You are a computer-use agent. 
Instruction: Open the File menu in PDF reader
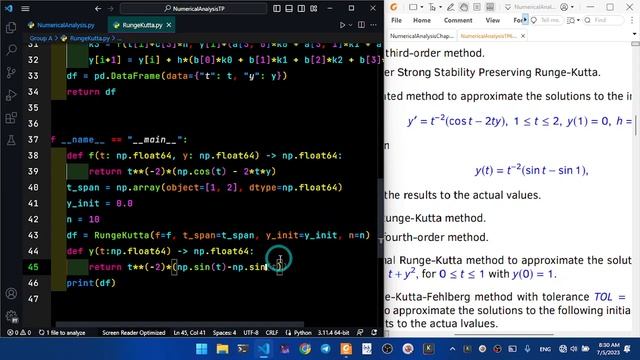point(396,20)
